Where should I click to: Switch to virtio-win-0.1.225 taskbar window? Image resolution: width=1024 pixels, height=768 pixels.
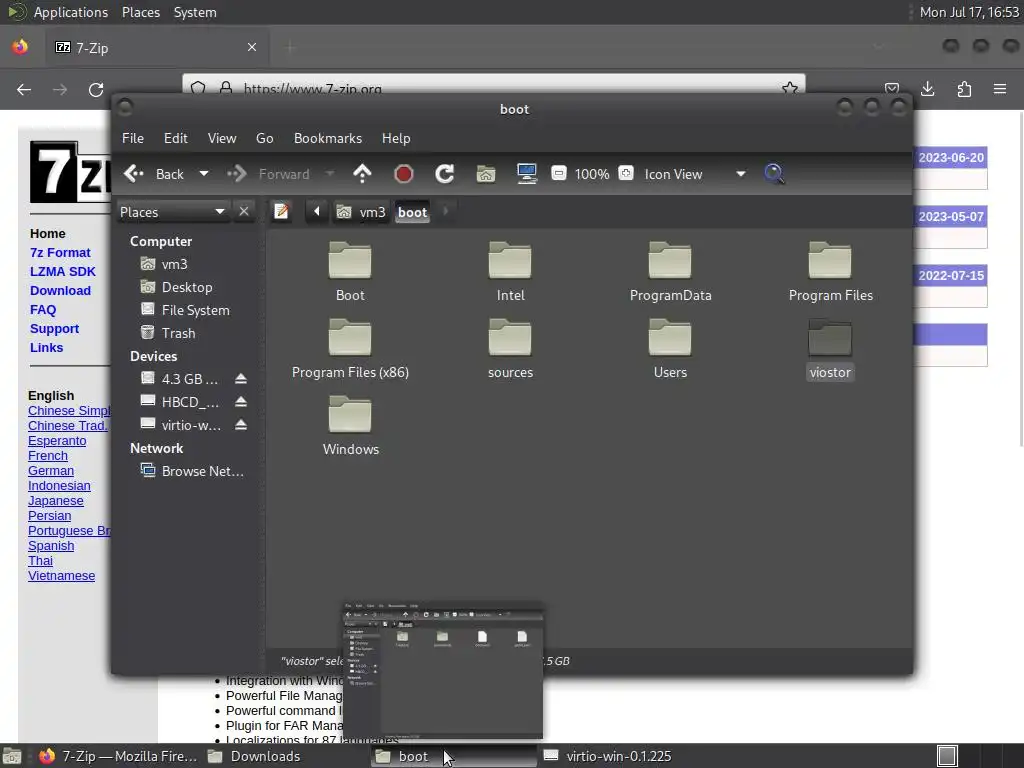click(x=607, y=756)
